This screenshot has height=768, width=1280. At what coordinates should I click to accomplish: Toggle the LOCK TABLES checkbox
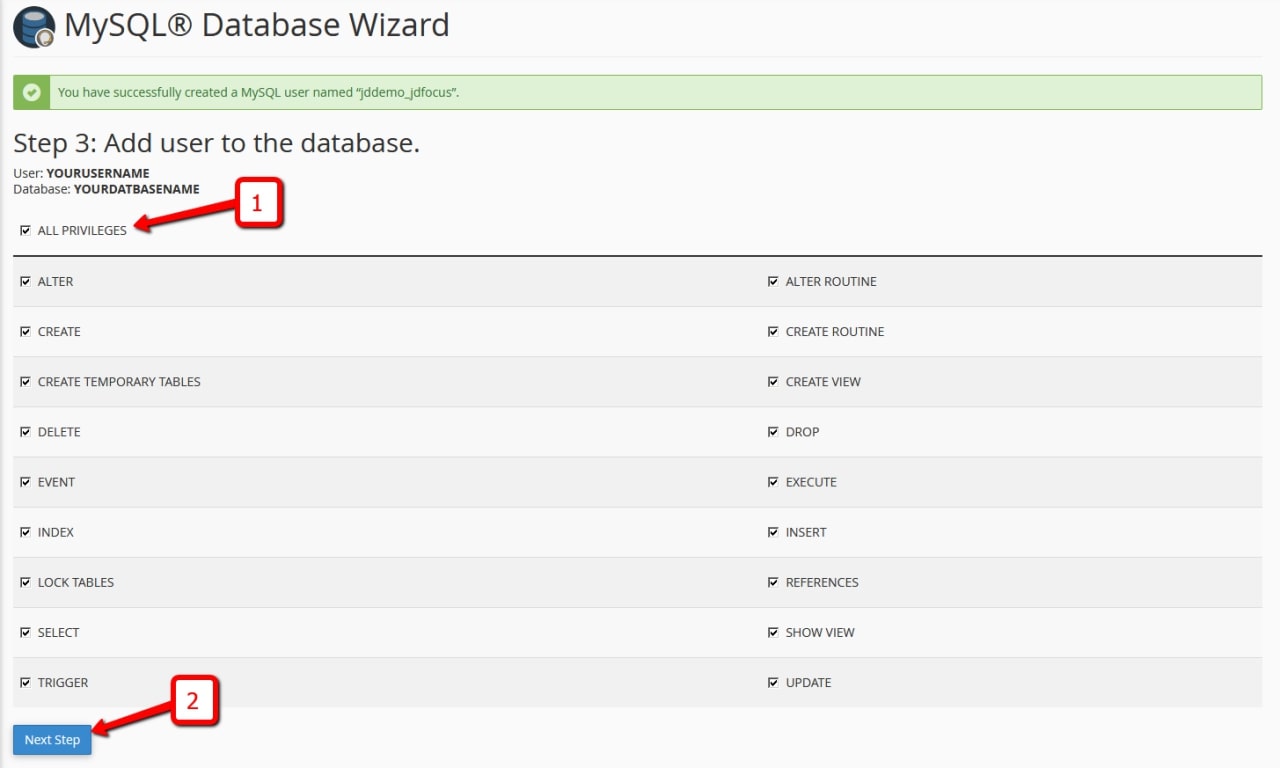[x=26, y=582]
